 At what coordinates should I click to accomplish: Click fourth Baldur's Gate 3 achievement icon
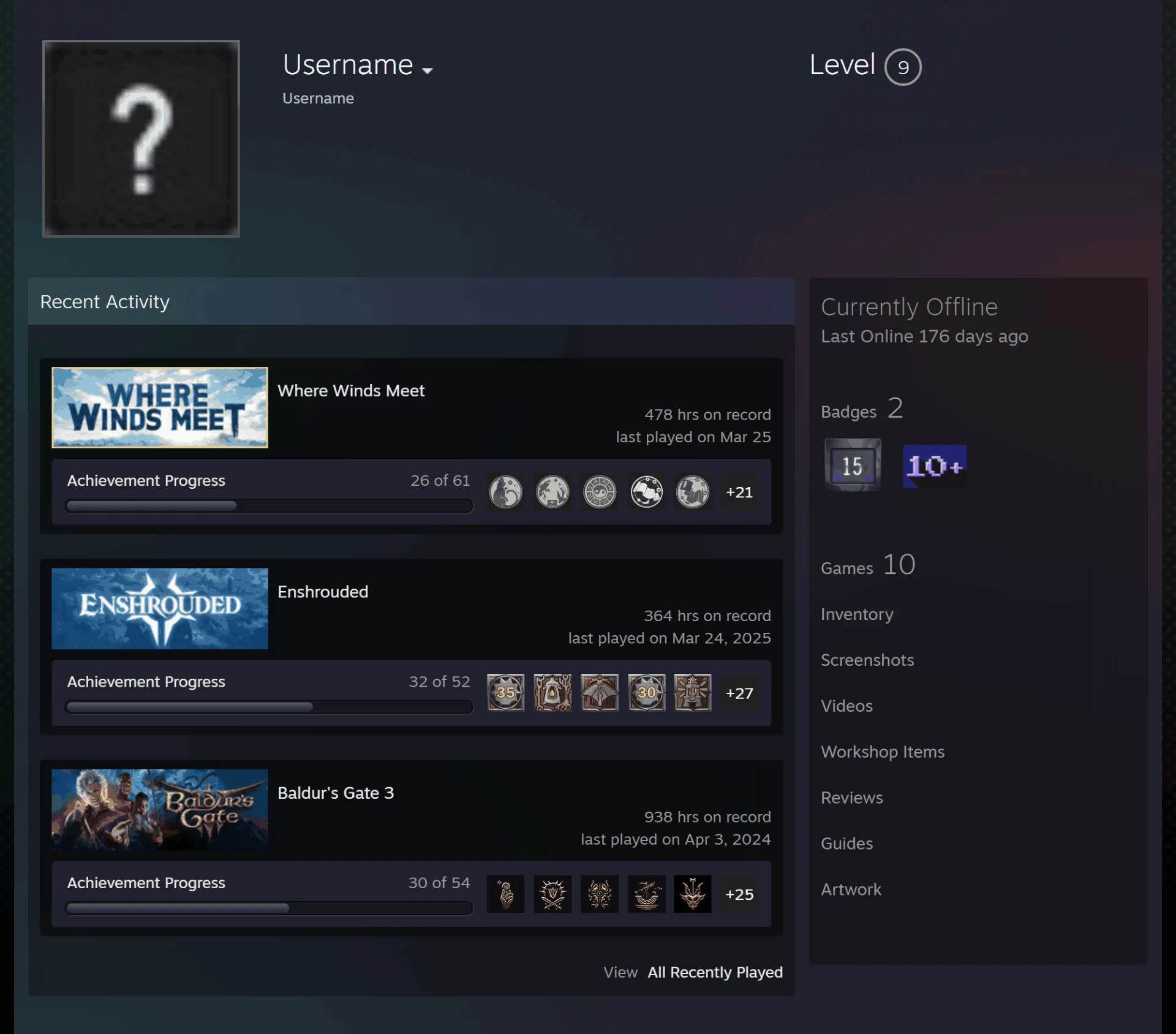[647, 894]
